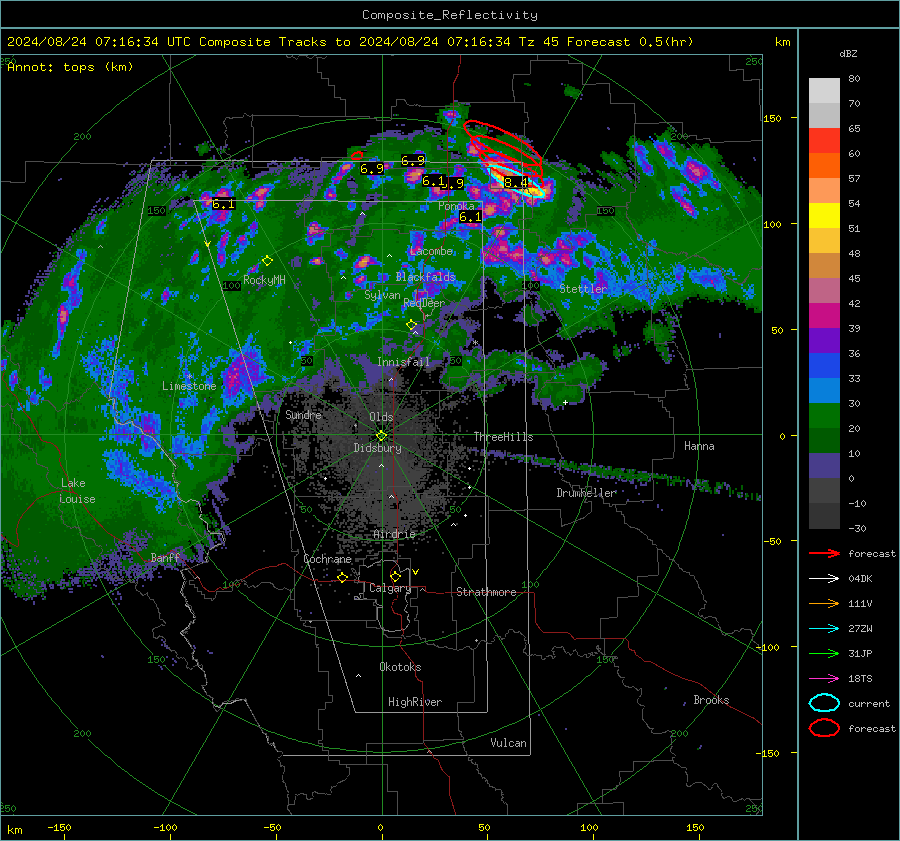900x841 pixels.
Task: Click the Okotoks city label
Action: coord(400,667)
